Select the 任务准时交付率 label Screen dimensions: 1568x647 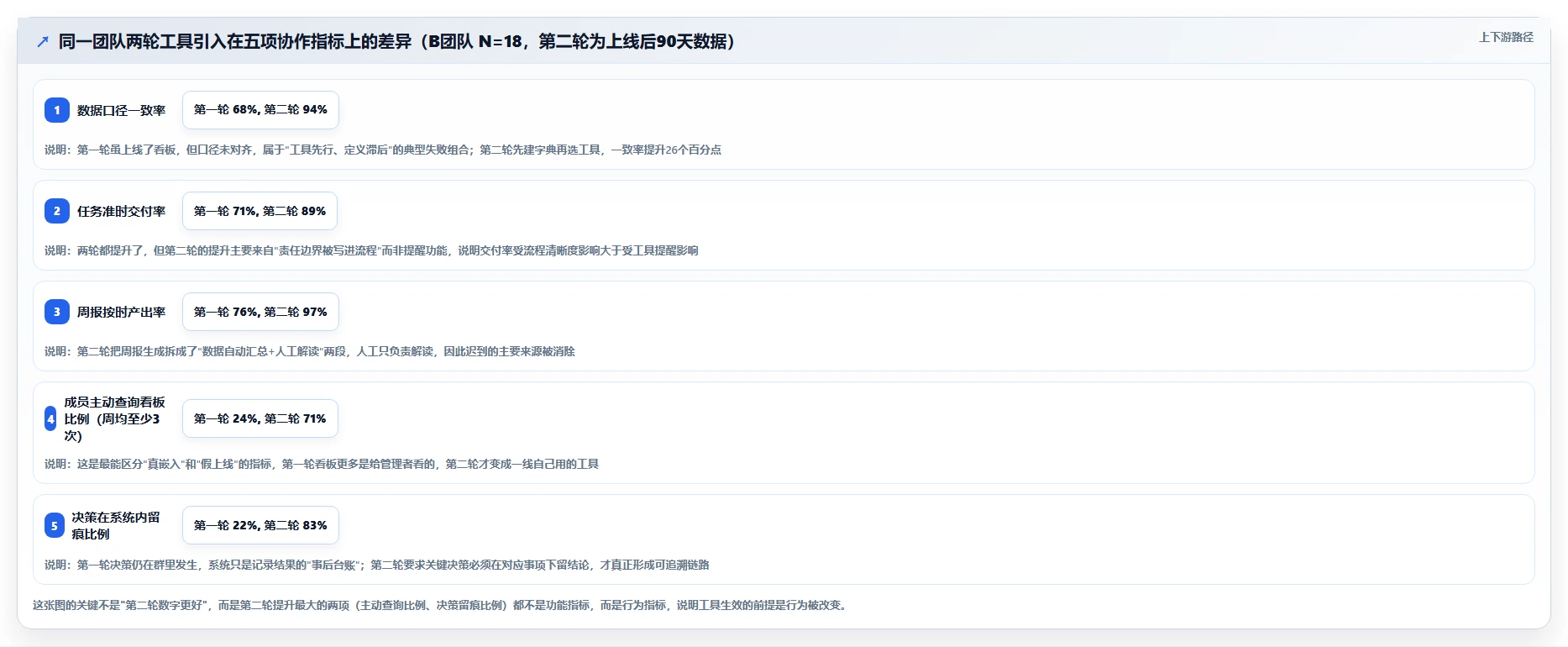coord(121,211)
